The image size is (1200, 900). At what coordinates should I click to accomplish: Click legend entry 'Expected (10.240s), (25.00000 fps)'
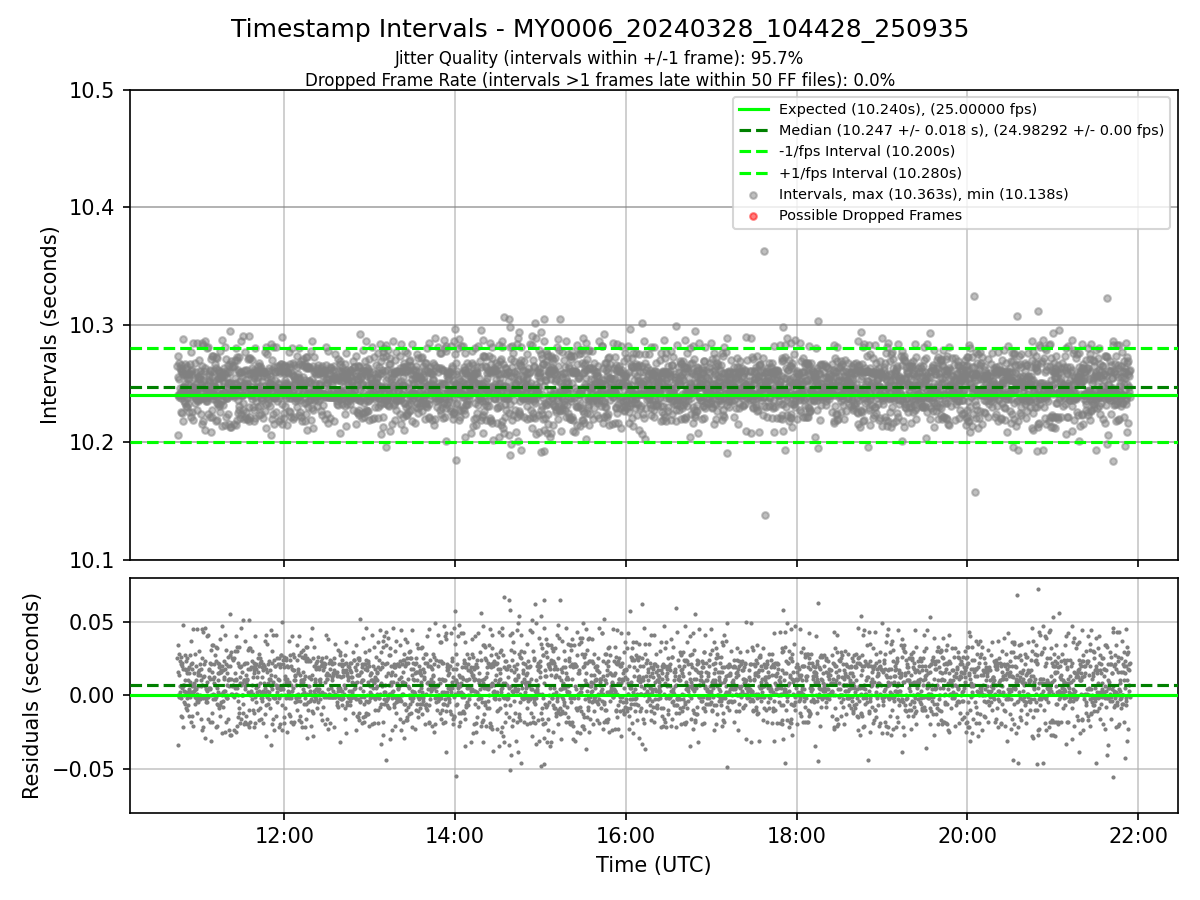coord(907,109)
